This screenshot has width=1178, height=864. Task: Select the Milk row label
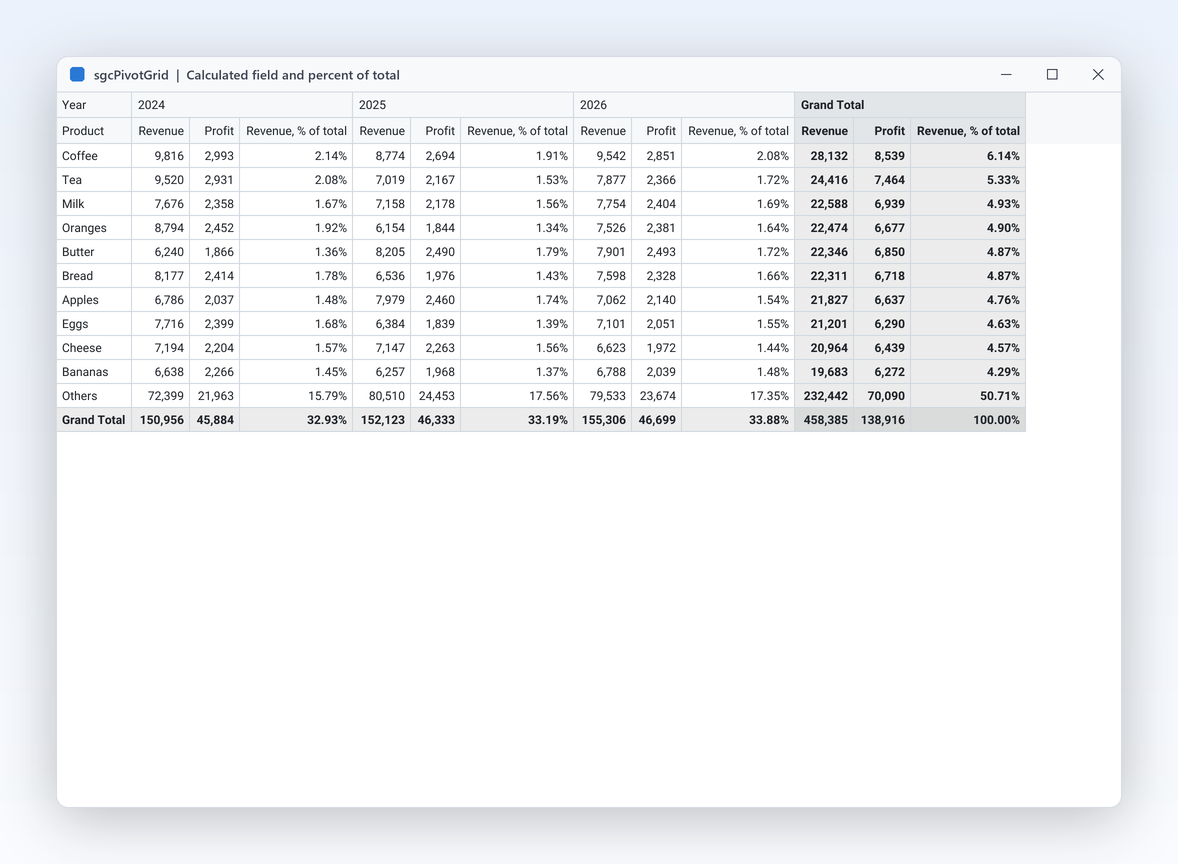click(x=94, y=204)
